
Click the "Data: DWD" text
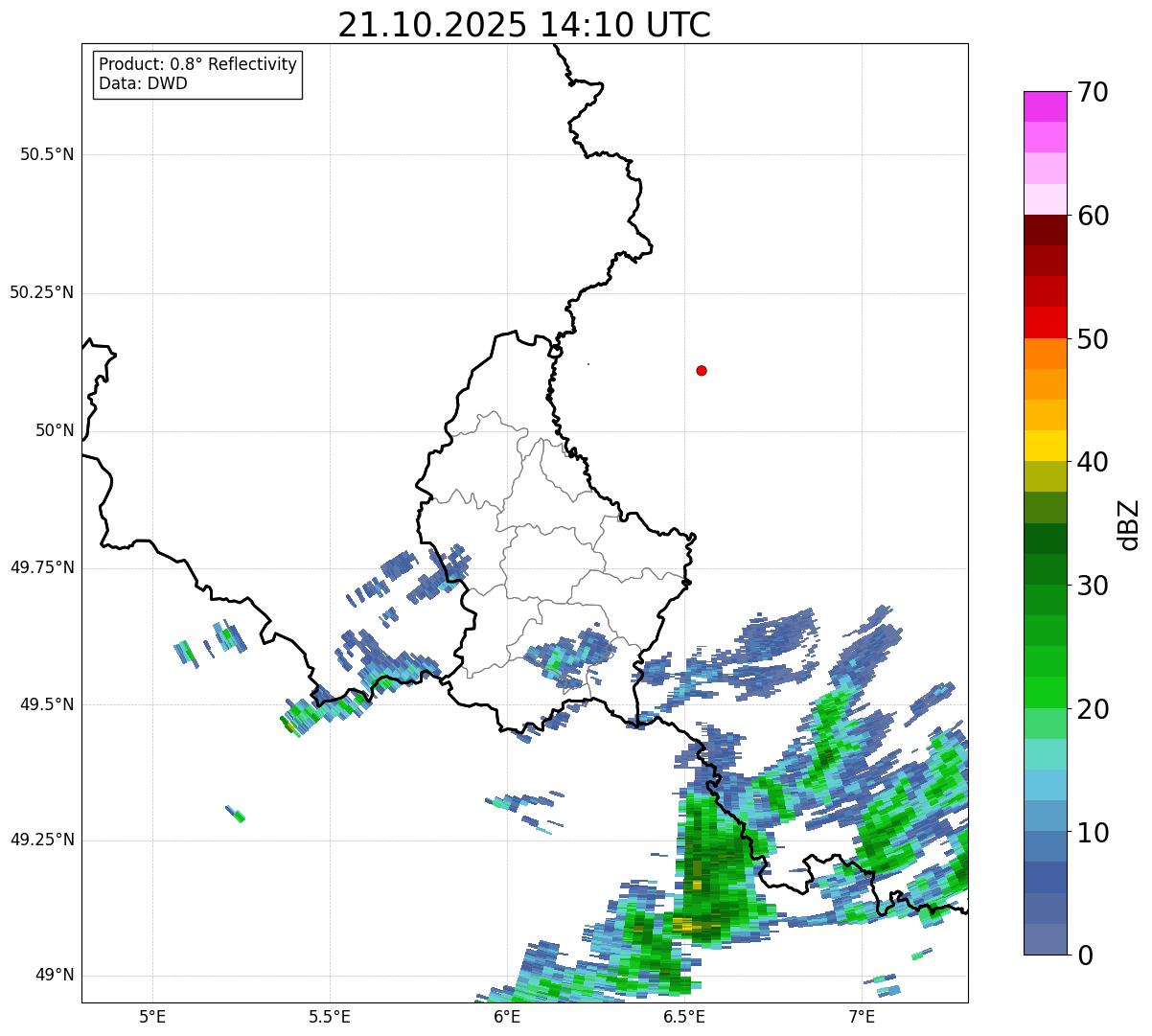coord(144,83)
